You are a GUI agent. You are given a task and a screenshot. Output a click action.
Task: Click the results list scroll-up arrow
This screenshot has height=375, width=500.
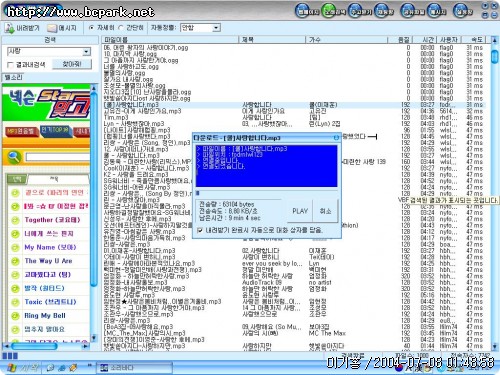click(495, 40)
